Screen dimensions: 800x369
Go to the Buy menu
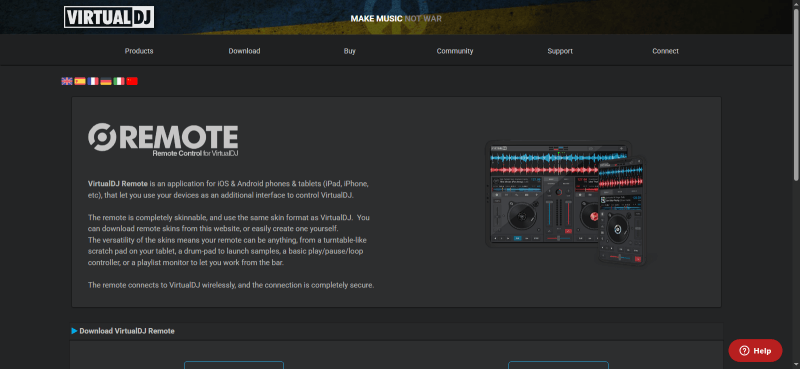point(349,51)
